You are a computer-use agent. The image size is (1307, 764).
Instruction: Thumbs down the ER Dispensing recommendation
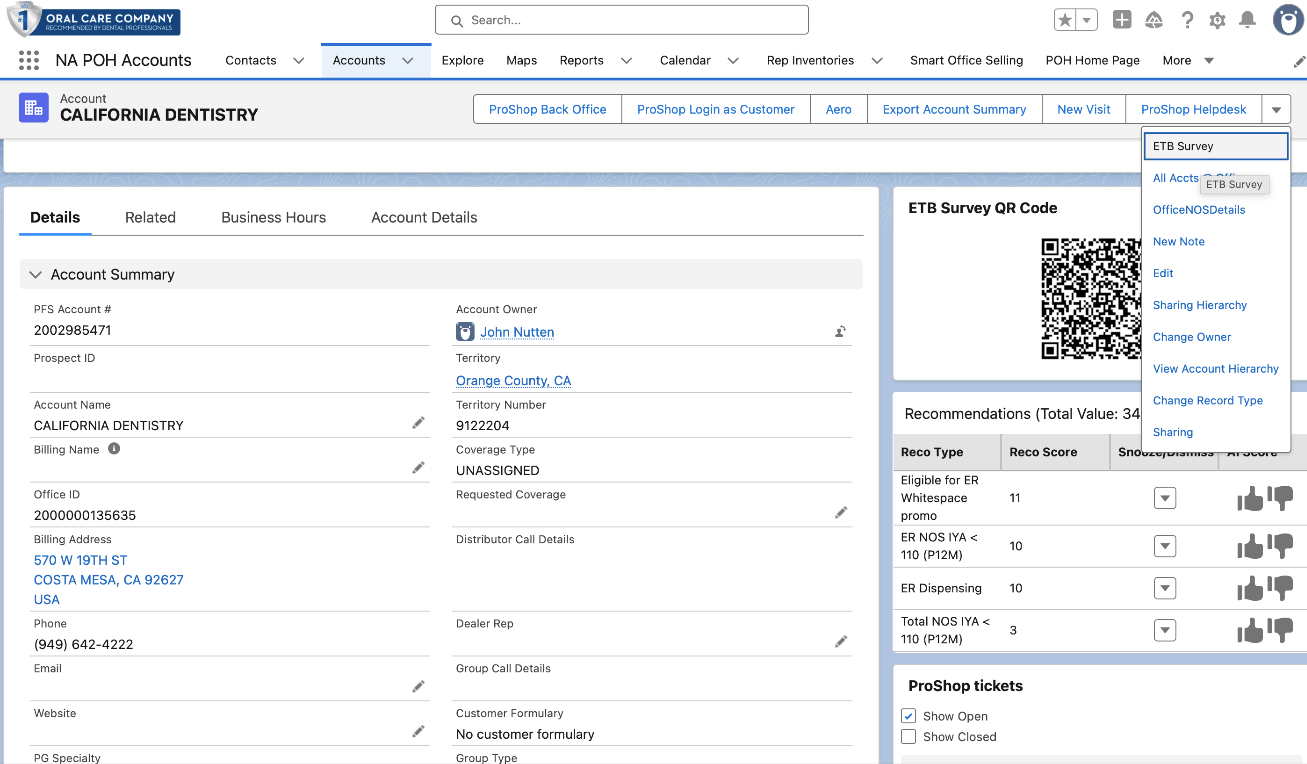tap(1280, 588)
